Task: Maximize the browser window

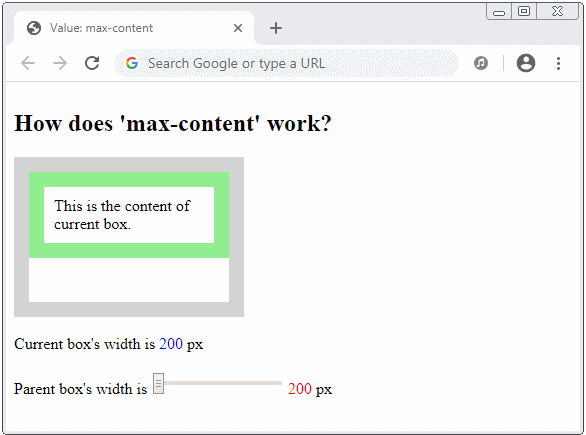Action: tap(524, 11)
